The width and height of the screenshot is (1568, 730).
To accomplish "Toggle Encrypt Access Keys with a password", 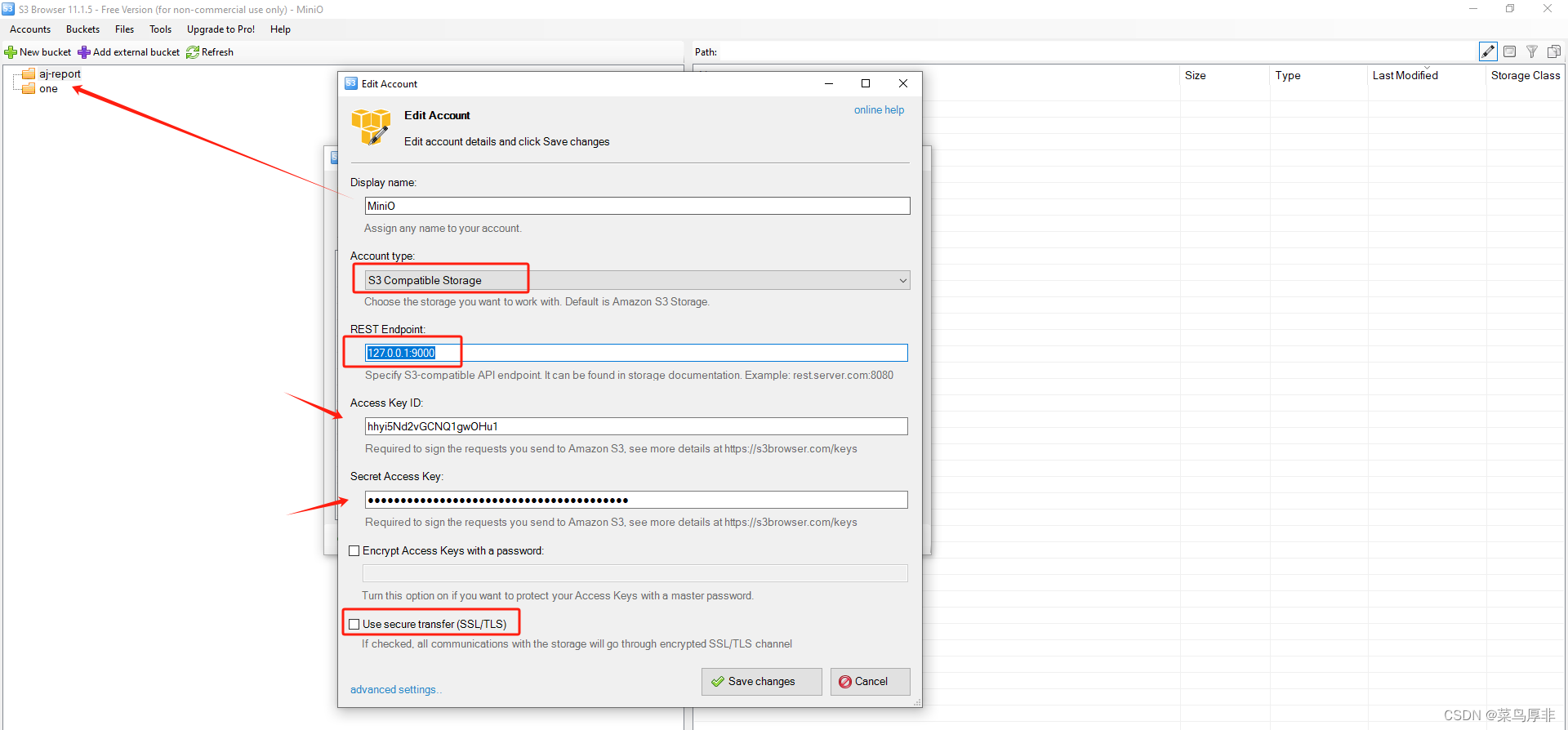I will [354, 551].
